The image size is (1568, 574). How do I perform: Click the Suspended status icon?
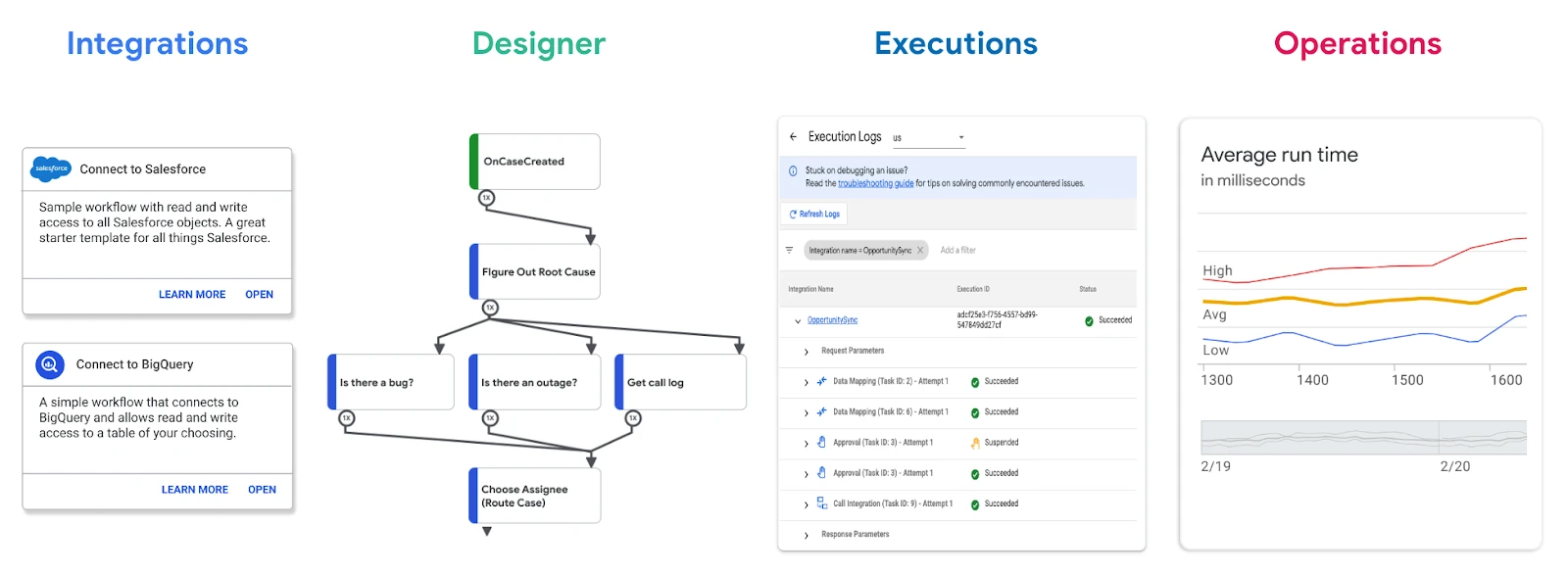point(975,443)
